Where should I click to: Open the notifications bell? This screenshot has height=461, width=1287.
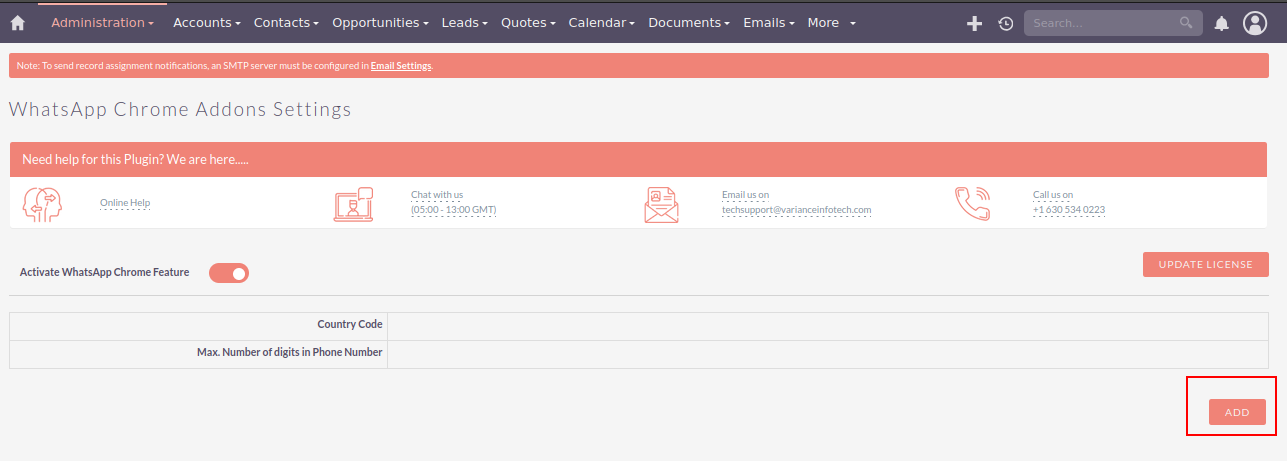click(x=1221, y=23)
